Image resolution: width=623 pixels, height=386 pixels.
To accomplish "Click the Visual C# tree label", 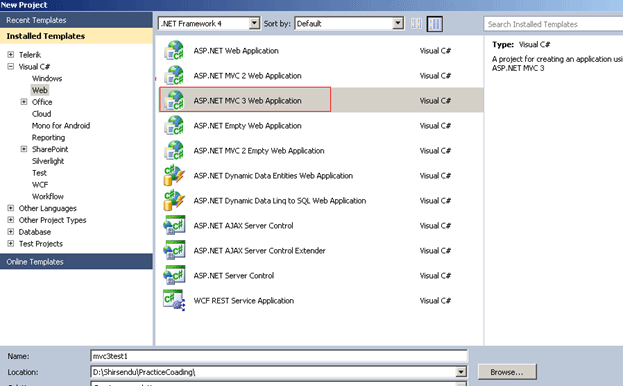I will pos(34,67).
